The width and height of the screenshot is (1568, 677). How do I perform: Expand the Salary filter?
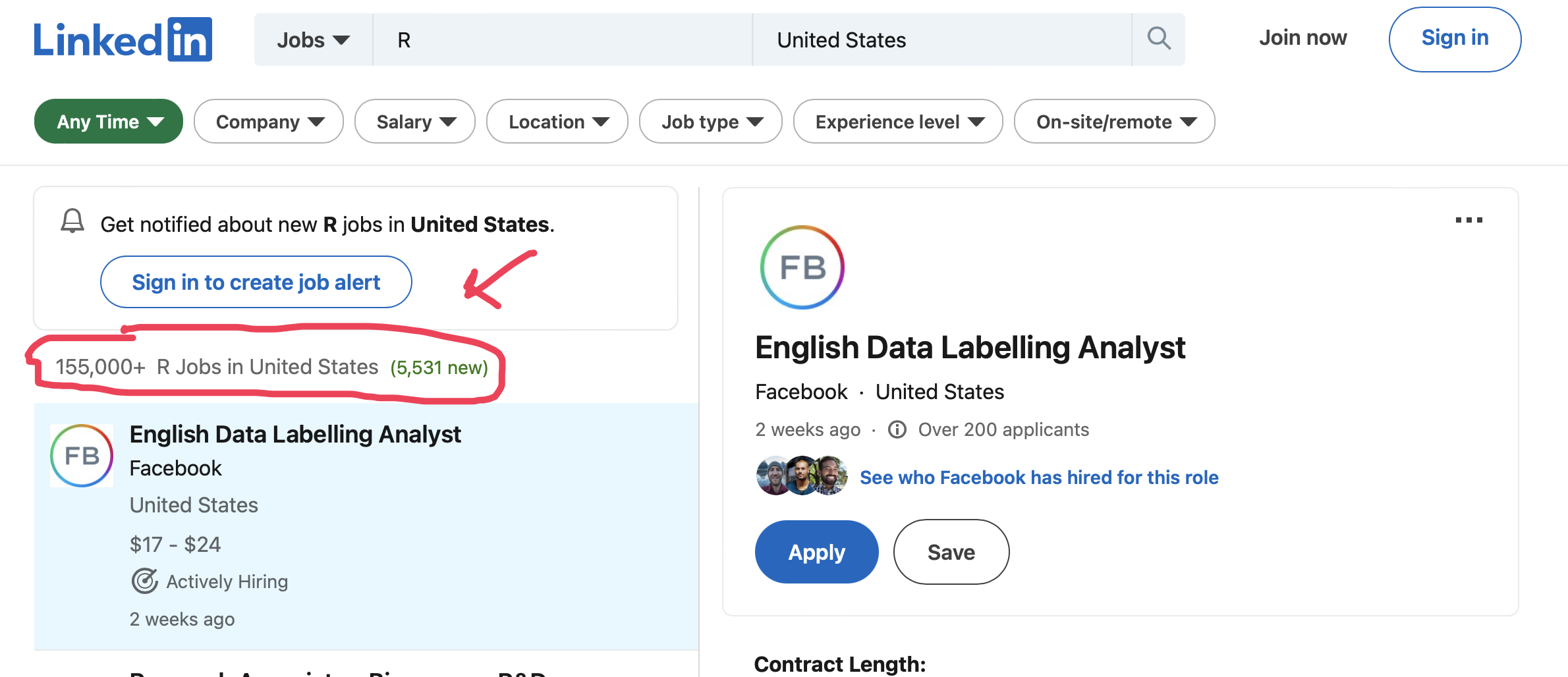tap(415, 121)
